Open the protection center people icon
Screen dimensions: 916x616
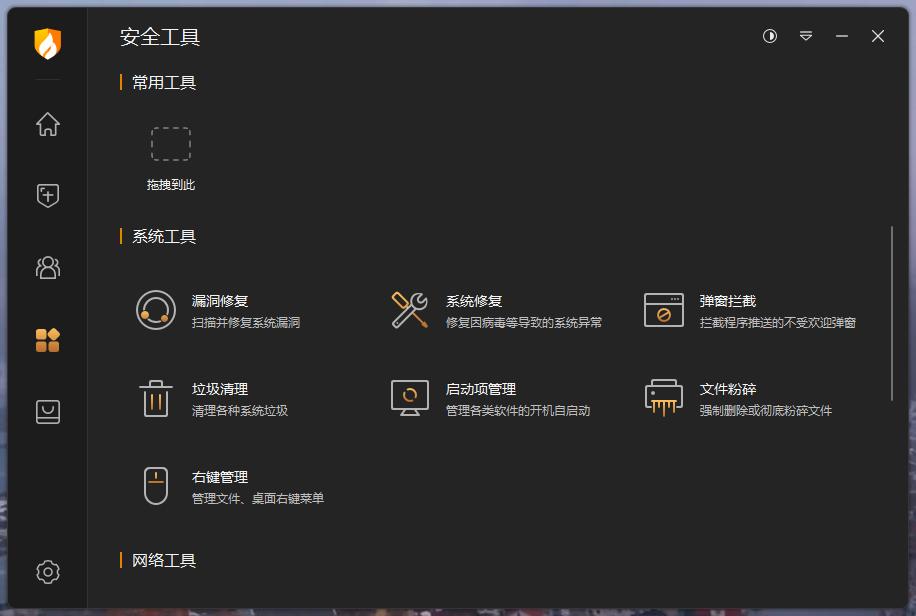pos(46,268)
